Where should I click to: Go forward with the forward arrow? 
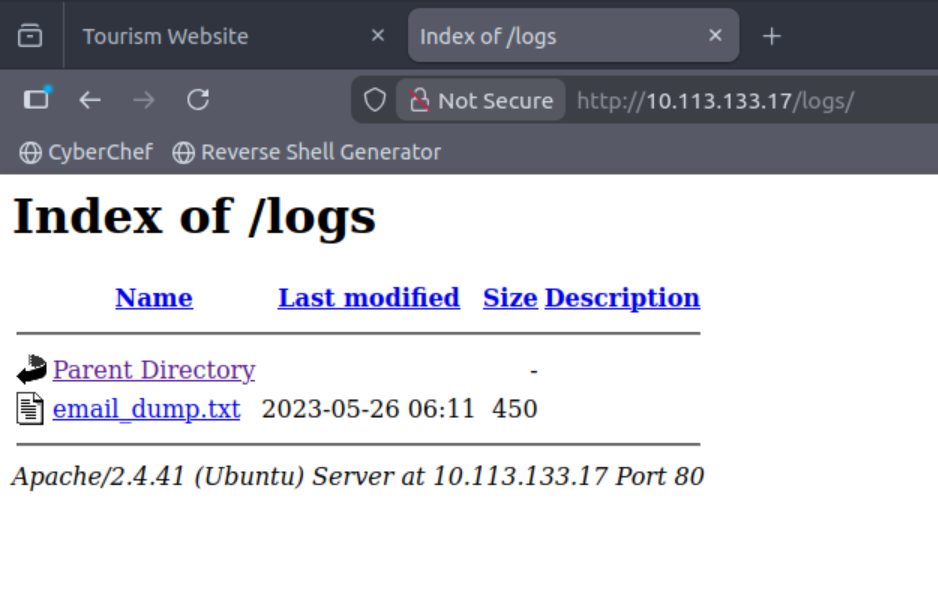(x=144, y=100)
